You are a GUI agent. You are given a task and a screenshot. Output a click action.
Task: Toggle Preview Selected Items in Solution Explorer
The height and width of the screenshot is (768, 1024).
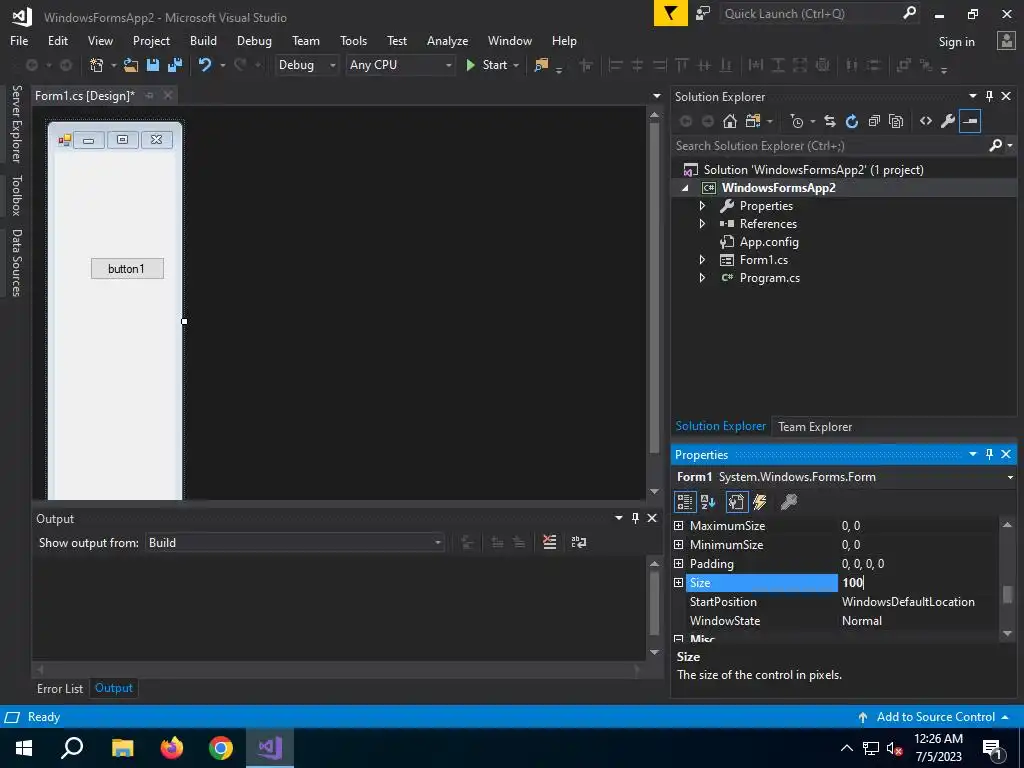(970, 121)
